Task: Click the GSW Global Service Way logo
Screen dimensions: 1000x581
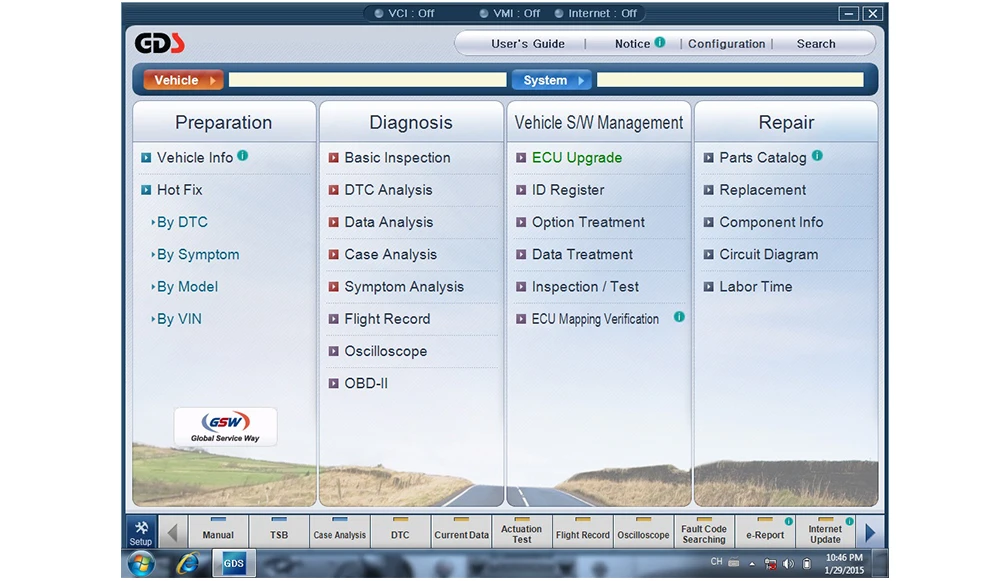Action: (225, 427)
